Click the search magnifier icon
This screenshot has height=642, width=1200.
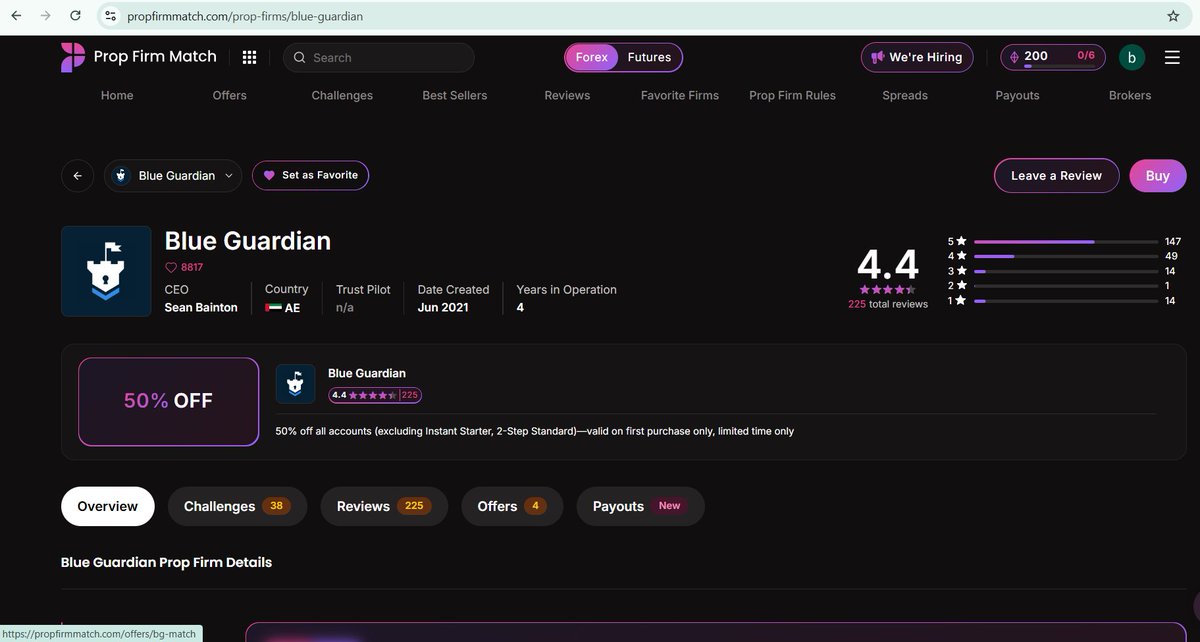pyautogui.click(x=299, y=58)
